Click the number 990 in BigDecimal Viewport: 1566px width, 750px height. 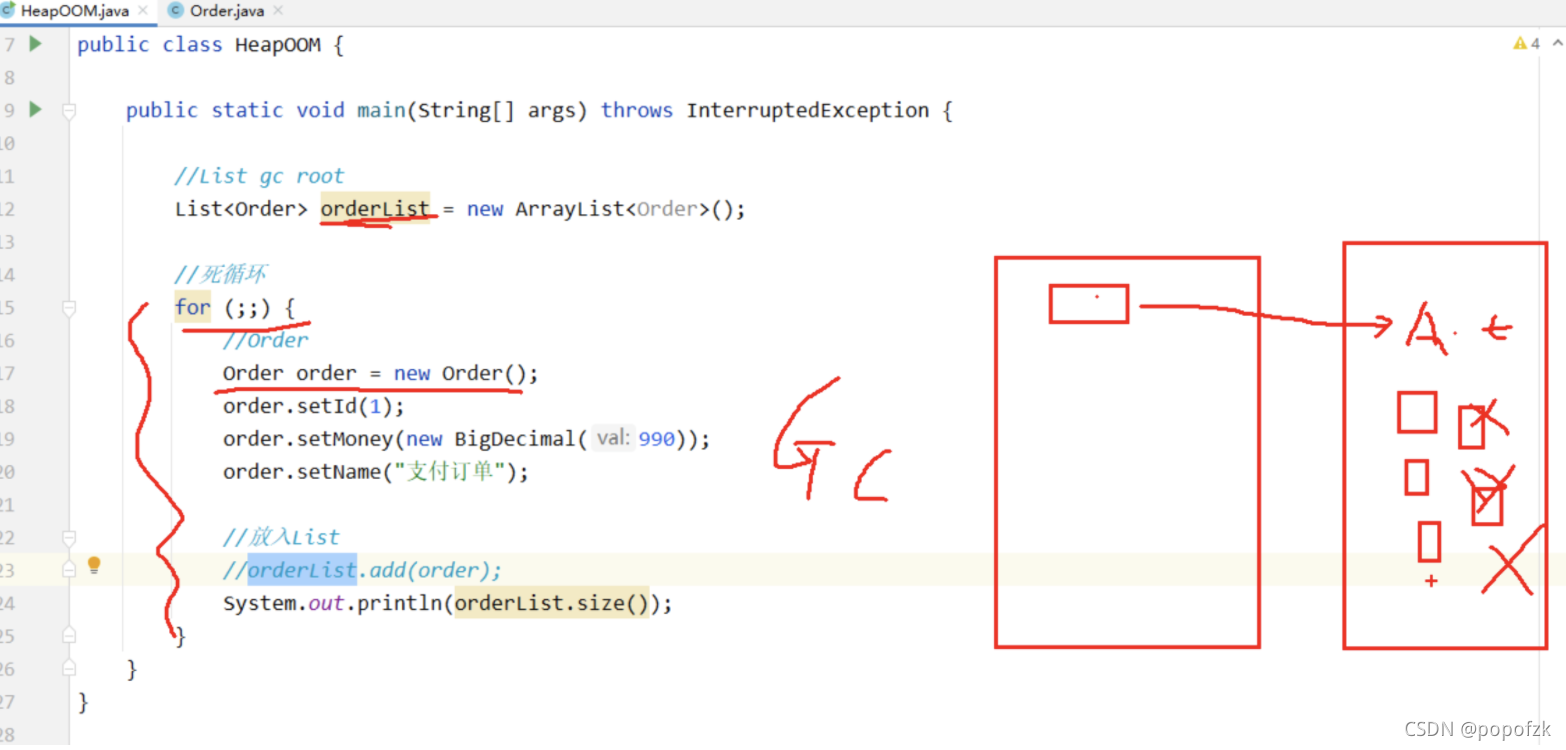(x=656, y=439)
